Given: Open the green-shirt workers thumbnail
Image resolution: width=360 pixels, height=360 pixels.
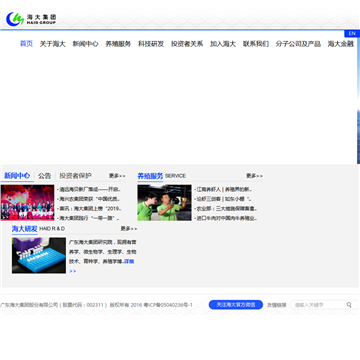Looking at the screenshot, I should (164, 203).
